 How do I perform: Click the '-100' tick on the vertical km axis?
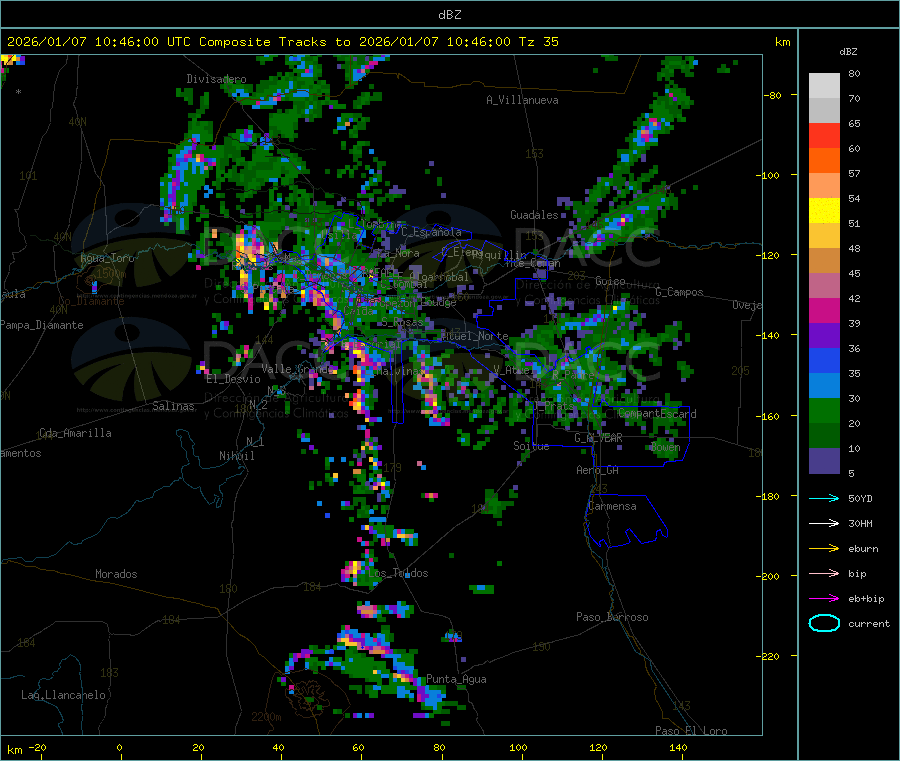767,175
